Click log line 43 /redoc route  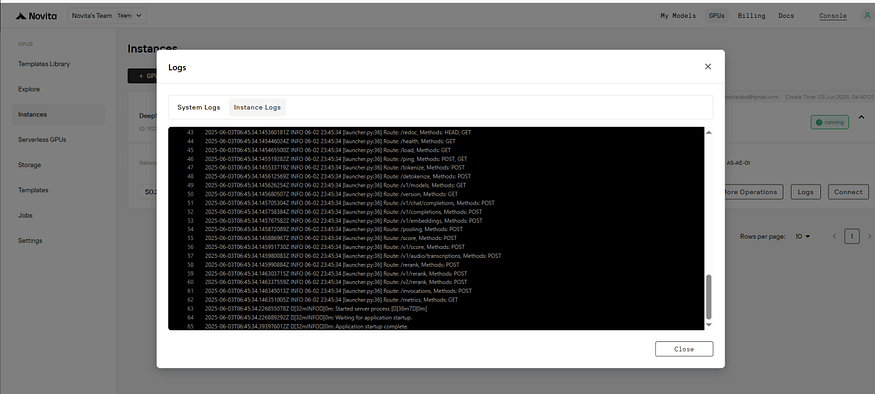pyautogui.click(x=338, y=132)
